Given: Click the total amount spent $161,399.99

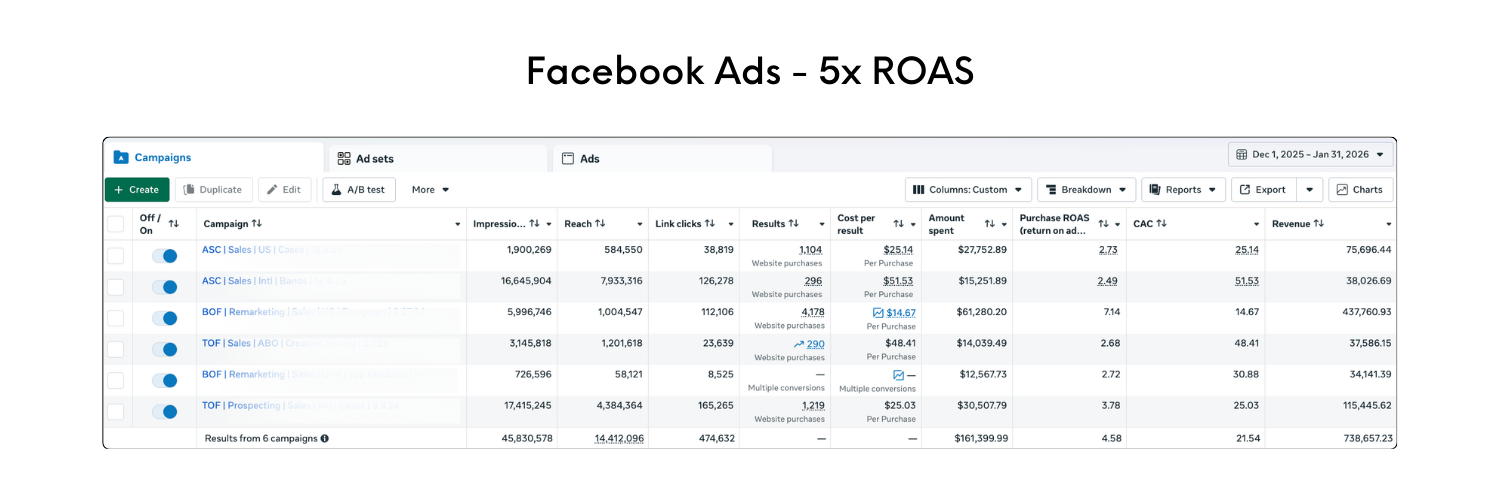Looking at the screenshot, I should 981,438.
